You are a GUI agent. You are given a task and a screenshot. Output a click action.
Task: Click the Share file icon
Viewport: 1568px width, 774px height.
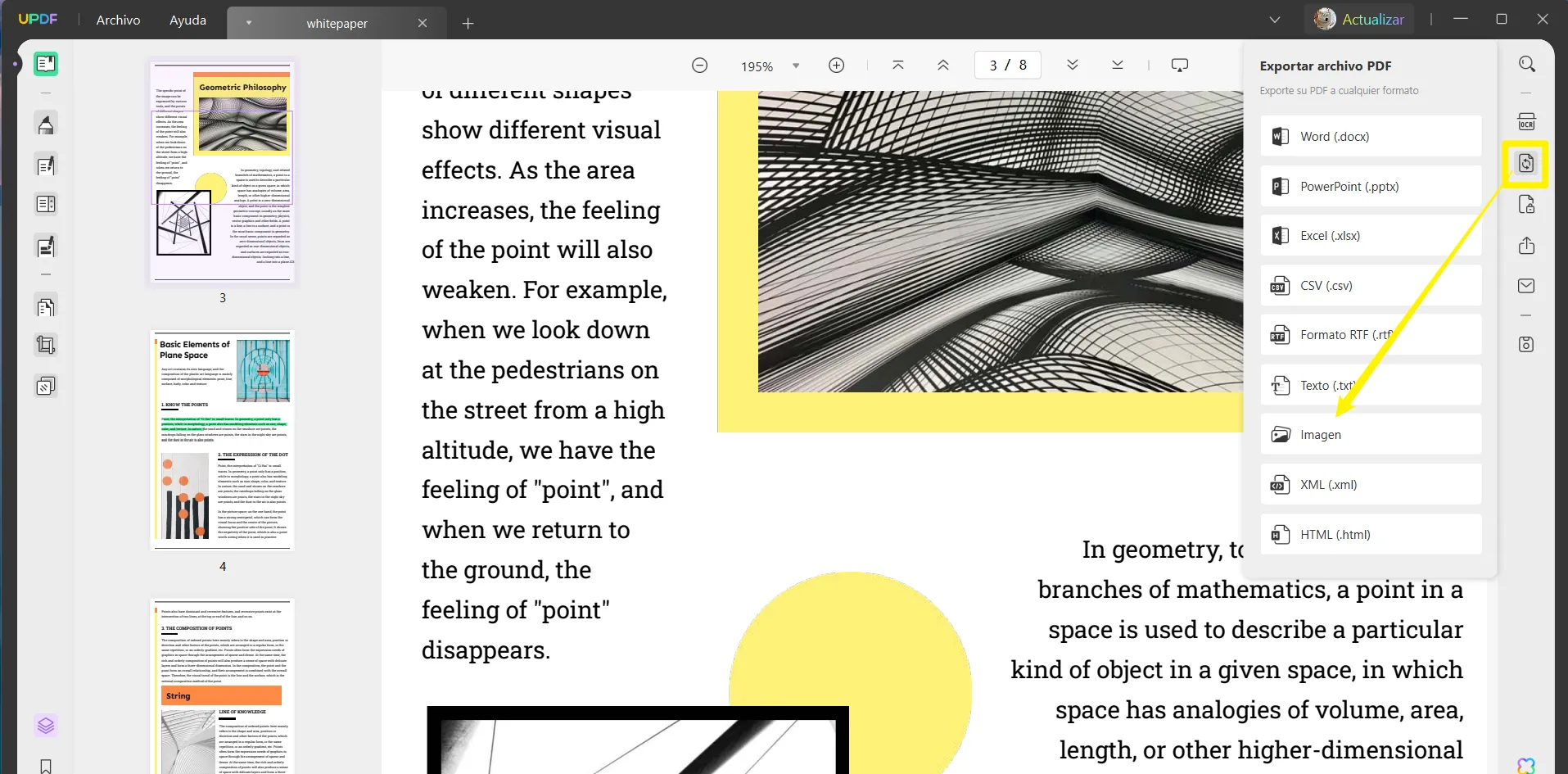[1526, 246]
